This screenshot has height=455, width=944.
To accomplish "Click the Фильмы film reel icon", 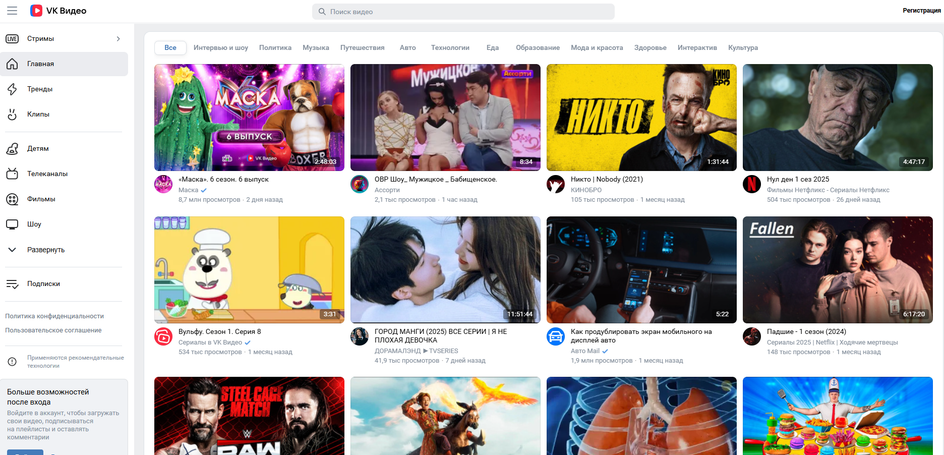I will click(12, 199).
